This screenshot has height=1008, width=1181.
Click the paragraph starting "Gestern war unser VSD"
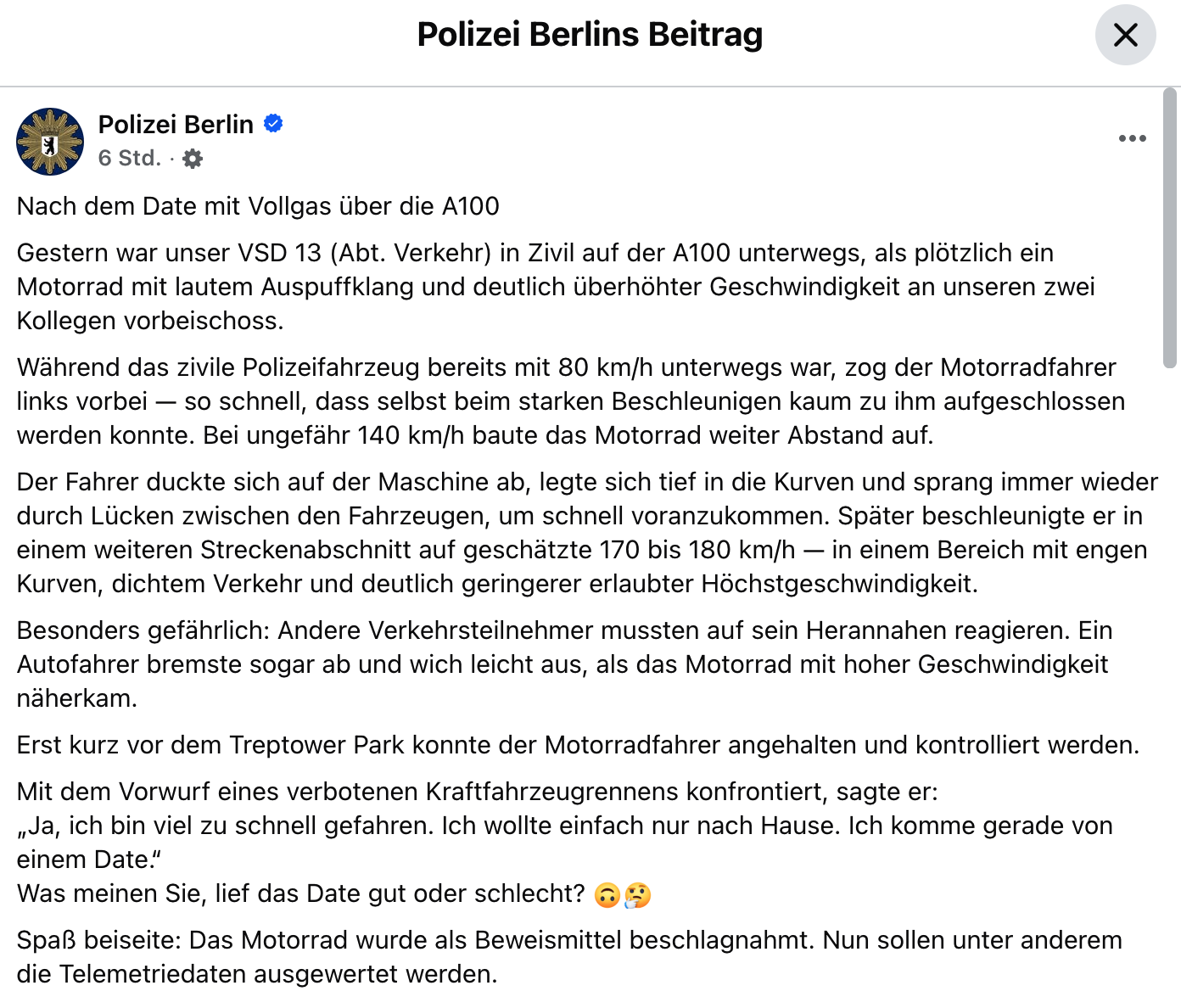coord(556,287)
